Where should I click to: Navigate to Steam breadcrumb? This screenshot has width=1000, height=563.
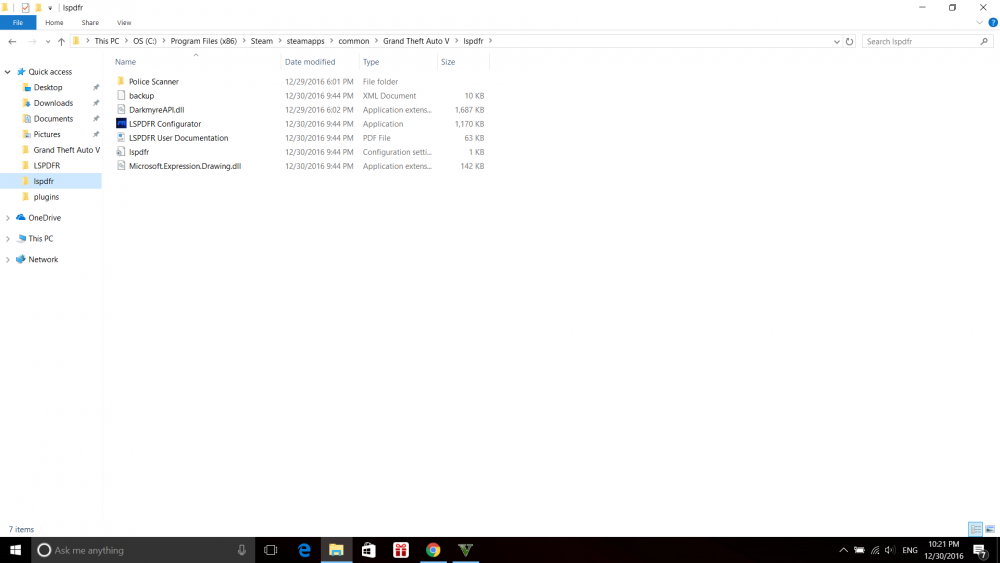(261, 41)
